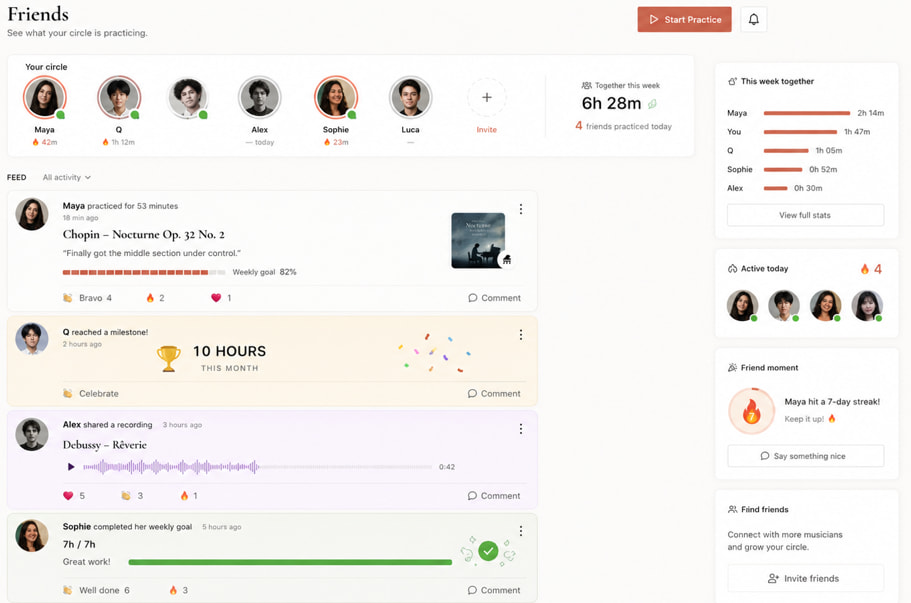The width and height of the screenshot is (911, 603).
Task: Seek within the Rêverie audio waveform
Action: (x=257, y=466)
